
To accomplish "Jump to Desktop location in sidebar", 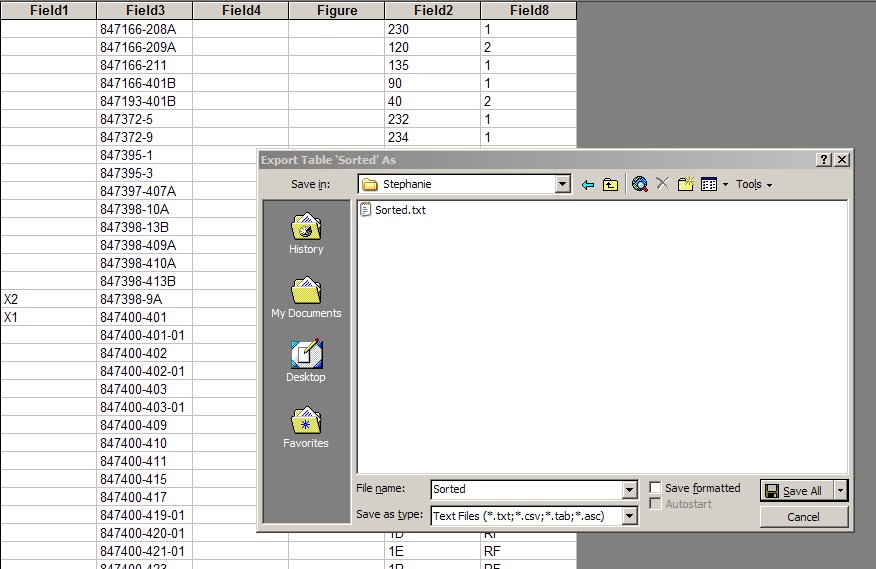I will click(x=306, y=362).
